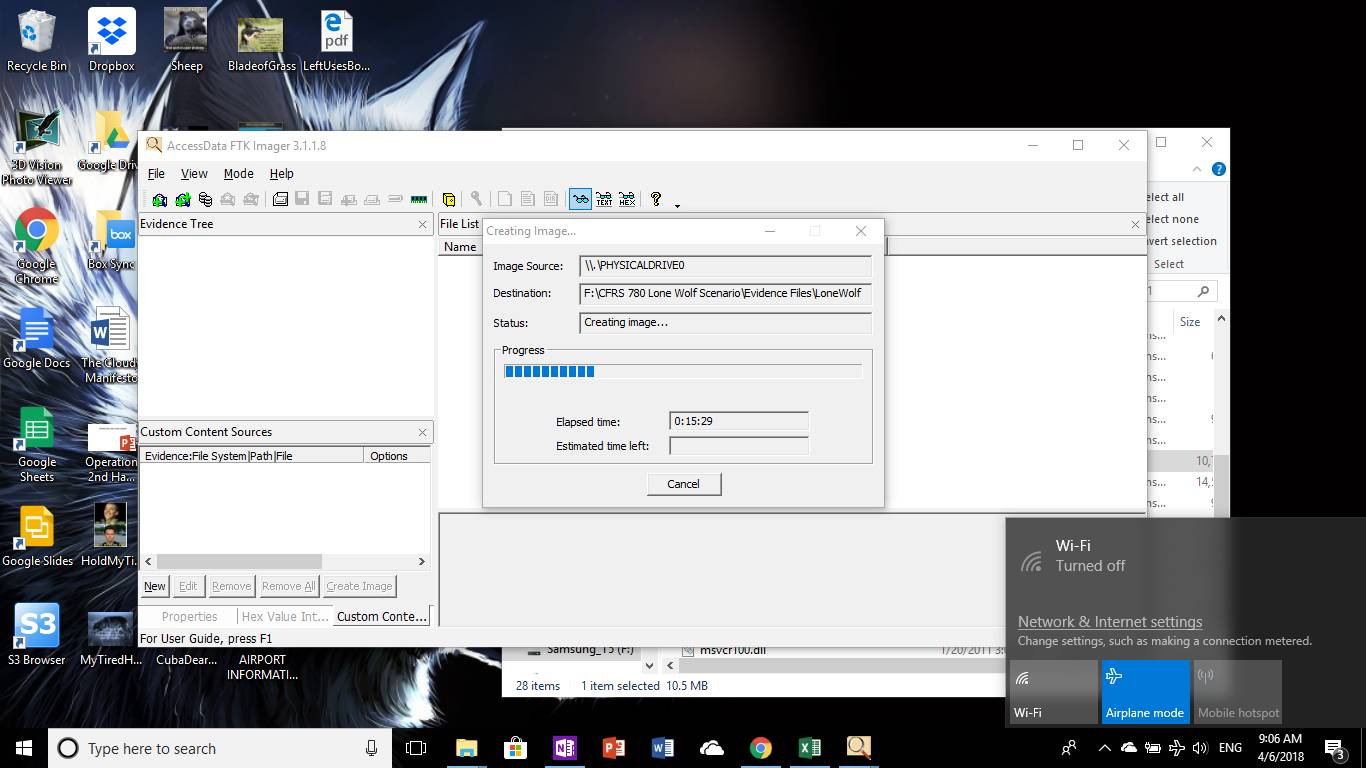Open OneNote from the taskbar
The image size is (1366, 768).
(564, 748)
